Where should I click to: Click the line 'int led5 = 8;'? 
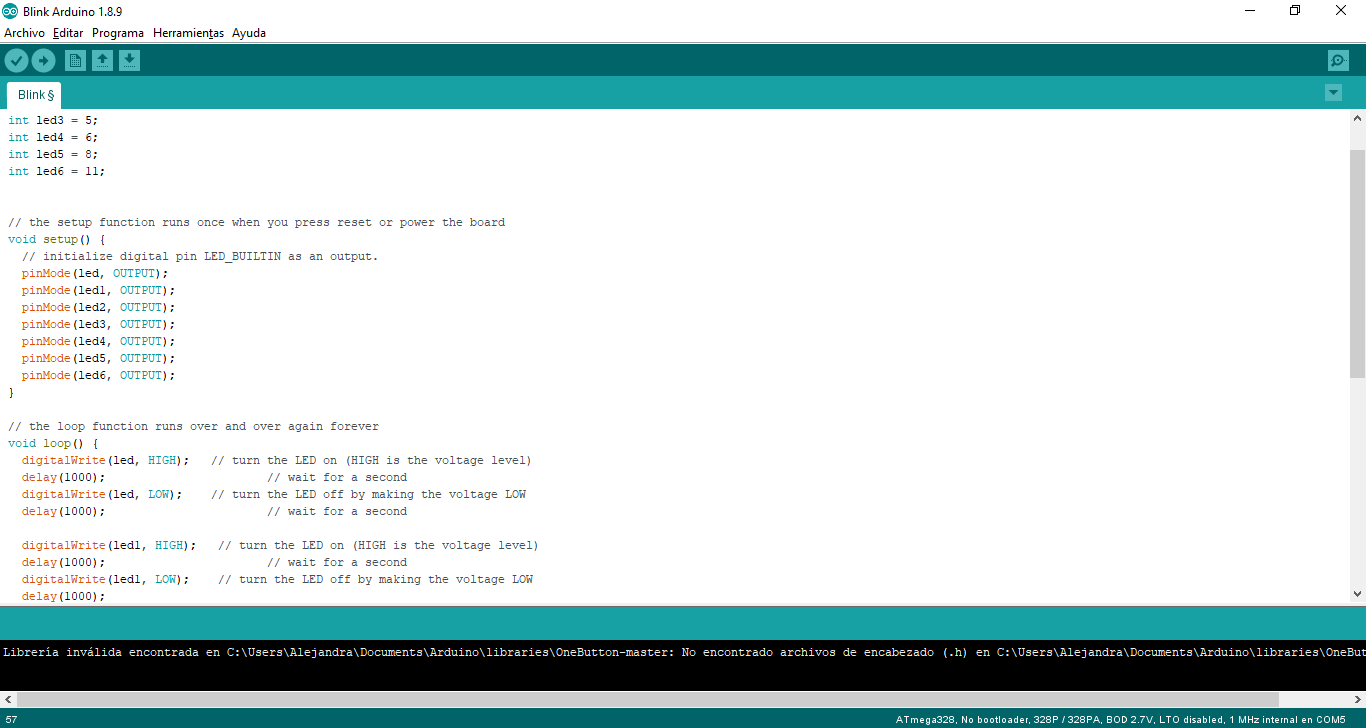(53, 154)
